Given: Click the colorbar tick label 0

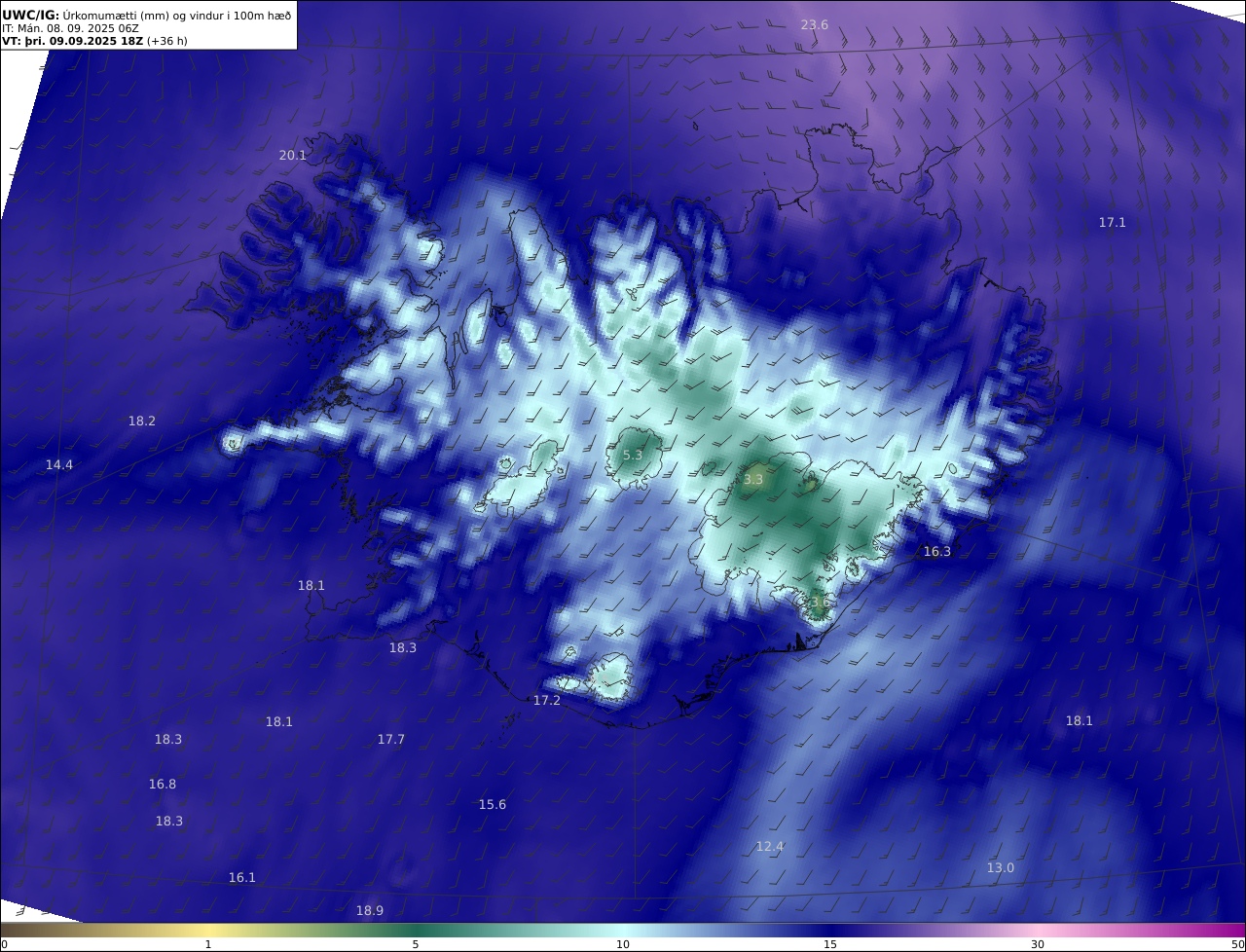Looking at the screenshot, I should 4,944.
